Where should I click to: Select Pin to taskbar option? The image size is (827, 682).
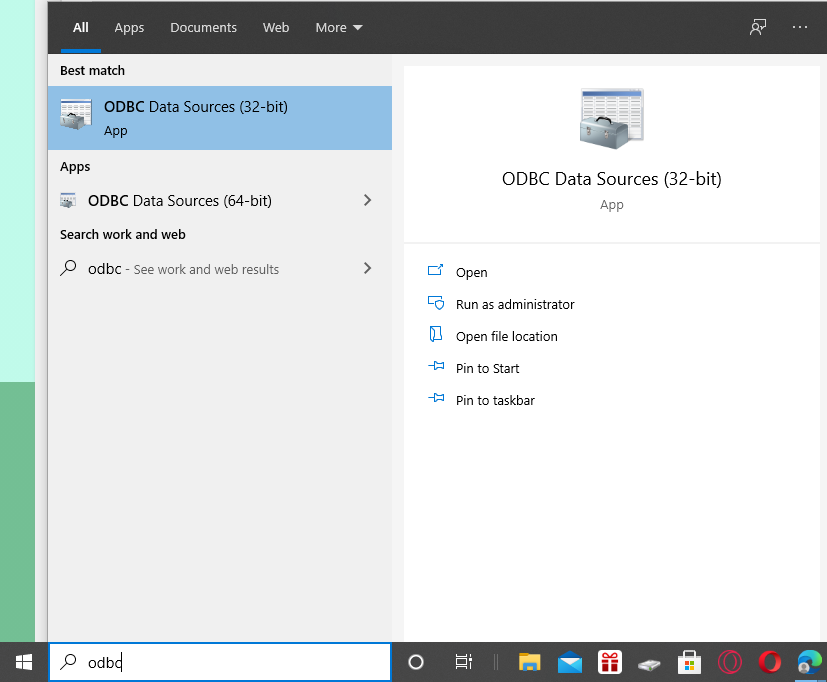pos(494,400)
